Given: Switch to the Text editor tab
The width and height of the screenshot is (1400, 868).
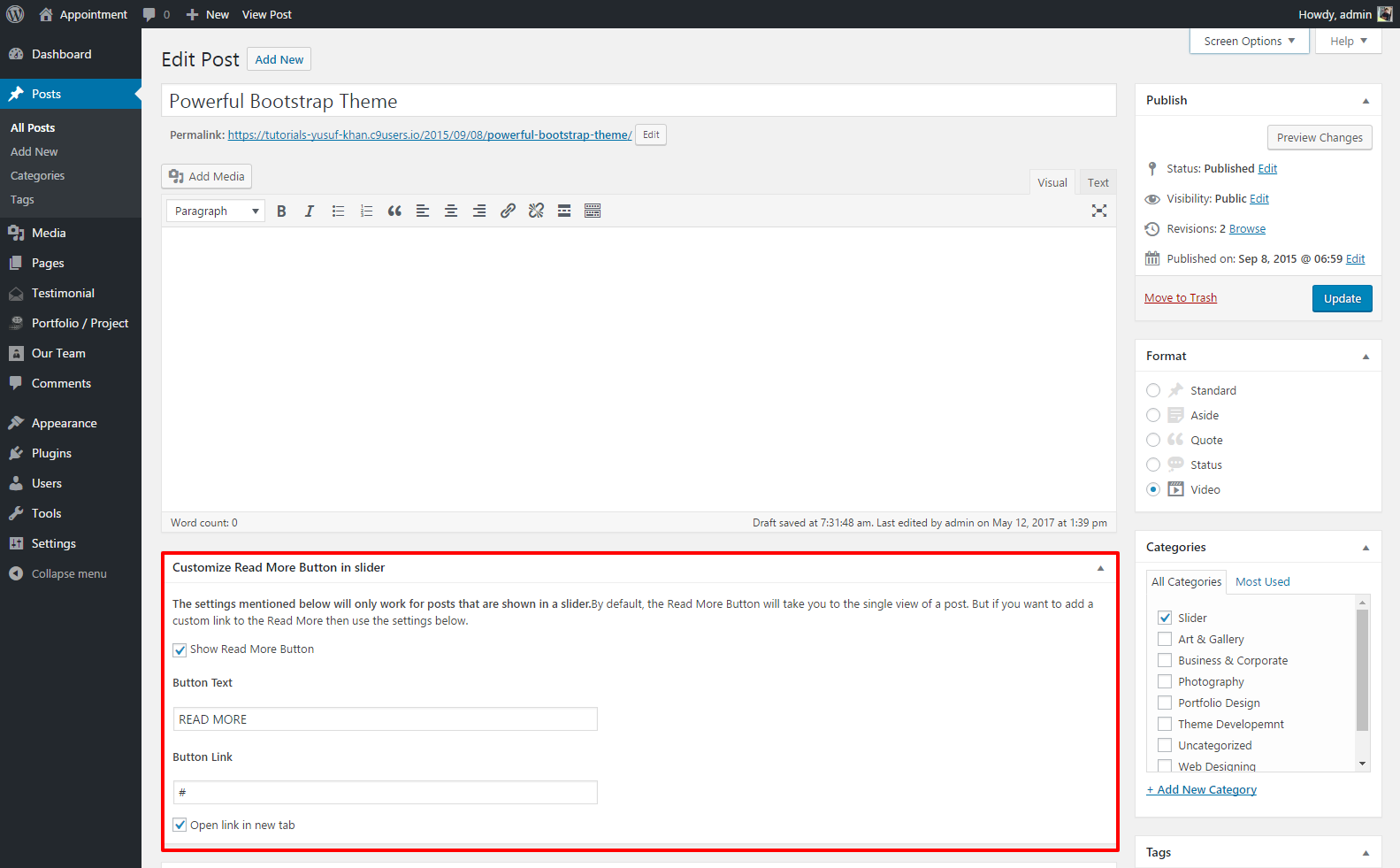Looking at the screenshot, I should click(x=1098, y=182).
